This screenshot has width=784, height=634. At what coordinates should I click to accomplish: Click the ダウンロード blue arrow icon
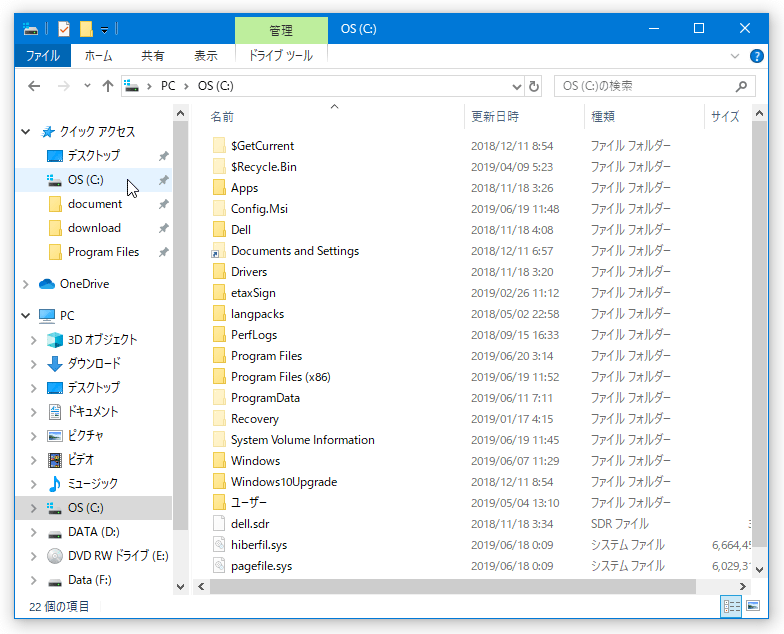click(54, 364)
